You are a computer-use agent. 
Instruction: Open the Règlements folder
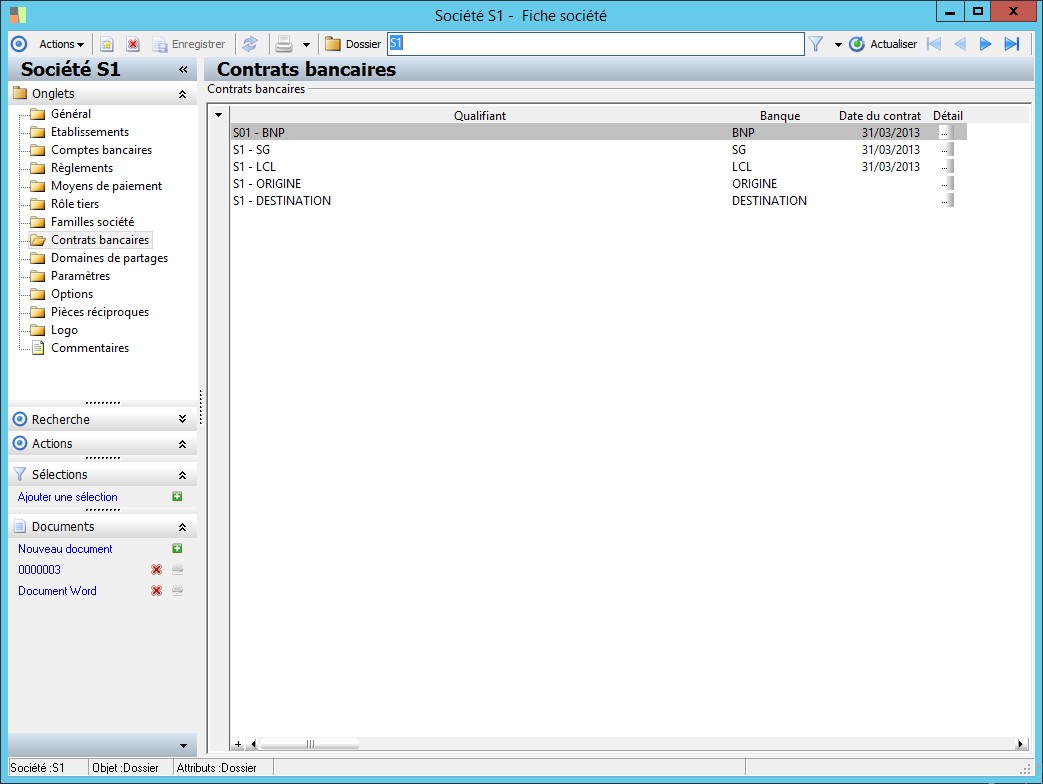(82, 168)
